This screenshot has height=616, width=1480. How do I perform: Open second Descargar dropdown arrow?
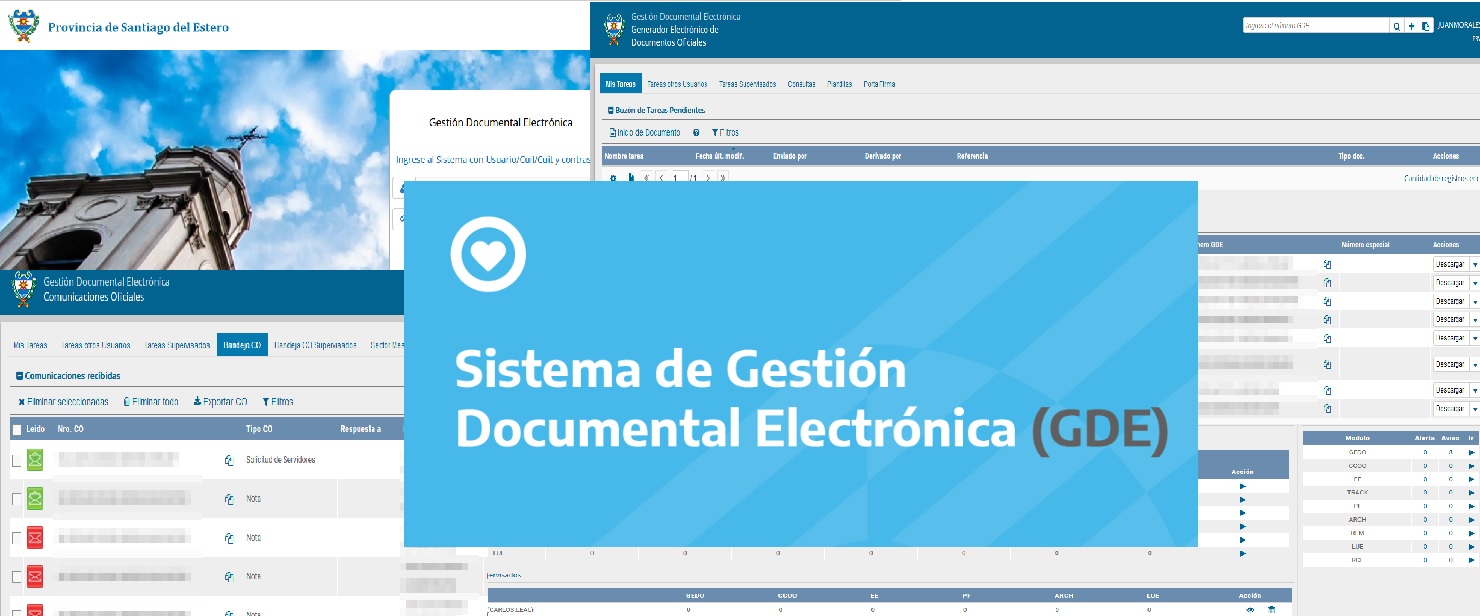1474,283
